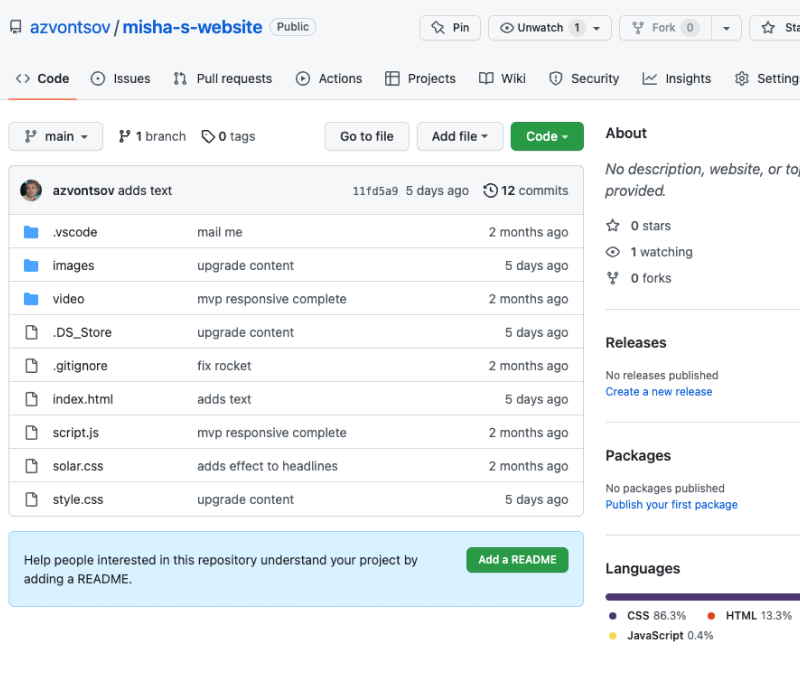
Task: Pin this repository
Action: click(x=450, y=28)
